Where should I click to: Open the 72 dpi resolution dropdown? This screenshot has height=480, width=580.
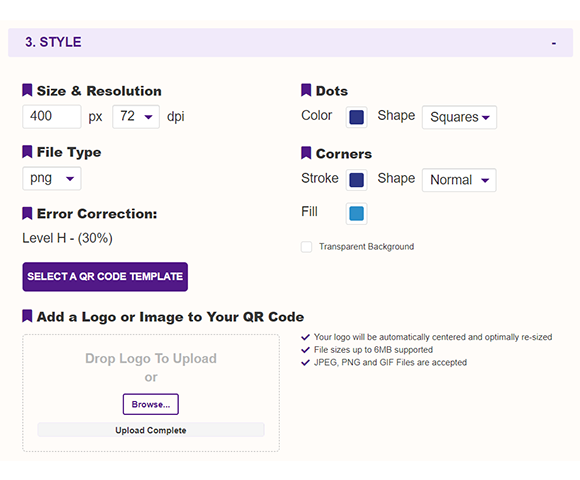click(136, 116)
